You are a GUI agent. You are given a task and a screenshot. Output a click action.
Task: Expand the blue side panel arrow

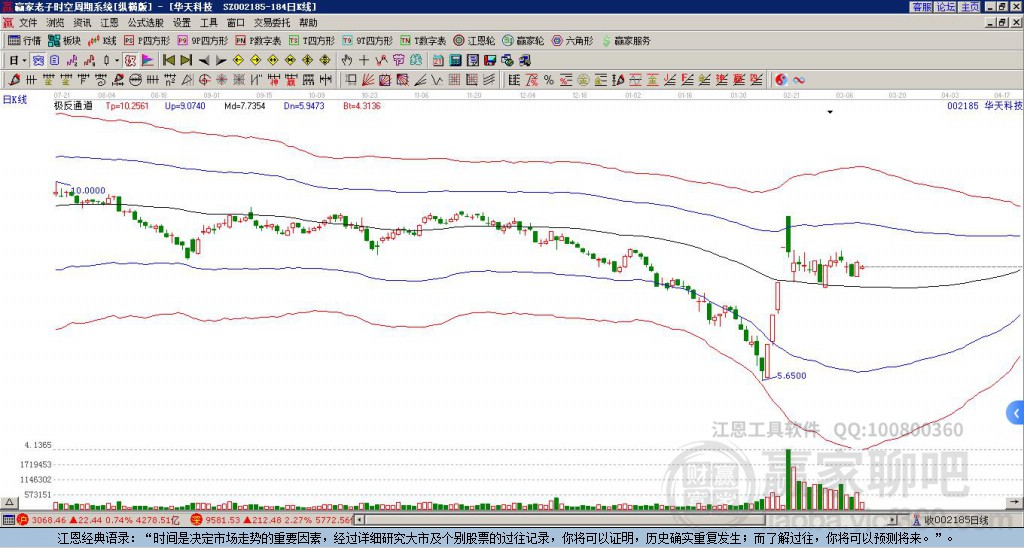click(x=1016, y=413)
